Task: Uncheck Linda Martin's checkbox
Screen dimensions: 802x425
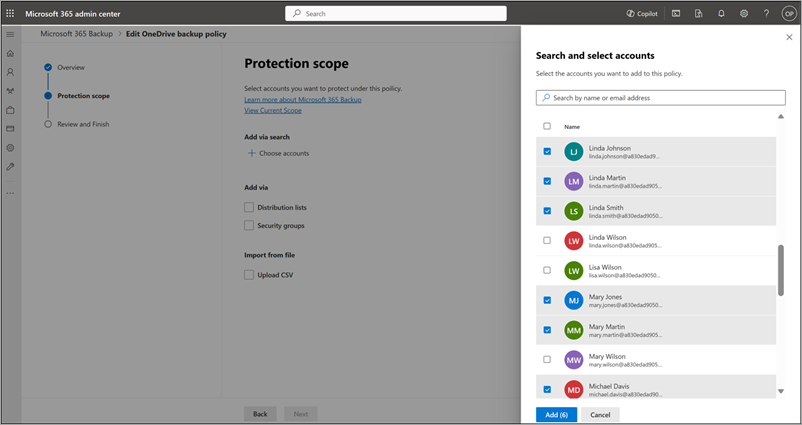Action: coord(547,181)
